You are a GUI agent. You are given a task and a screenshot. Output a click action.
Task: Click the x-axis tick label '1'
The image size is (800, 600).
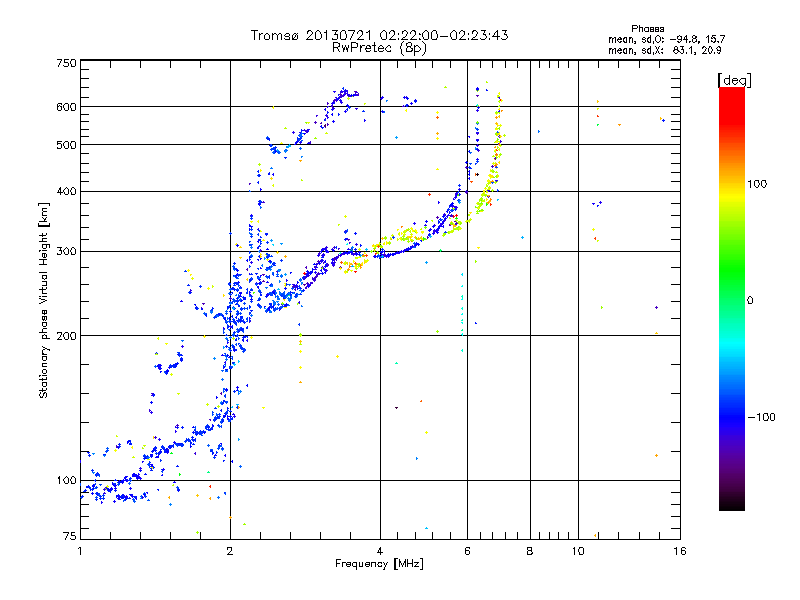pos(80,551)
